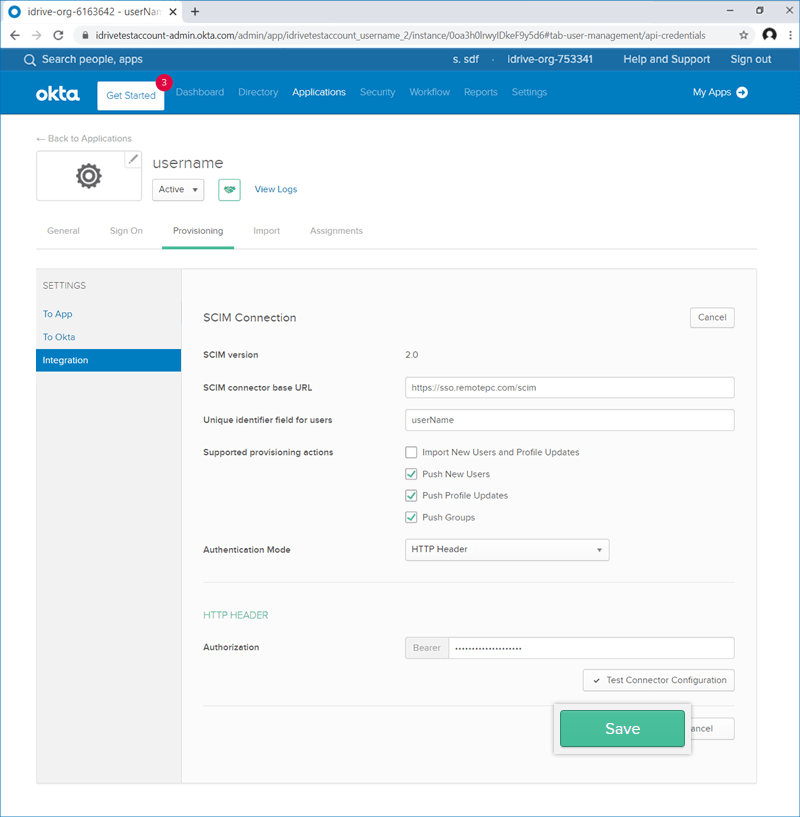The image size is (800, 817).
Task: Edit the app logo with pencil icon
Action: (x=133, y=159)
